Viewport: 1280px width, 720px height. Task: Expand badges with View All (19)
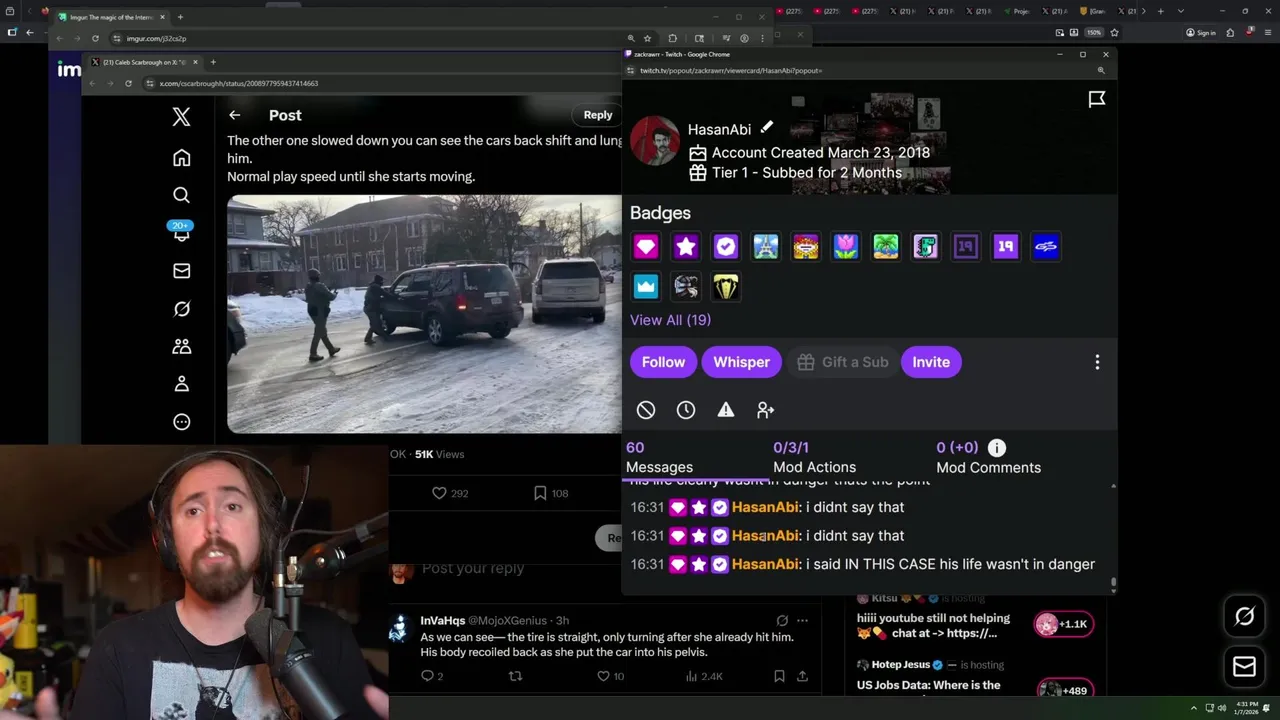(x=670, y=320)
